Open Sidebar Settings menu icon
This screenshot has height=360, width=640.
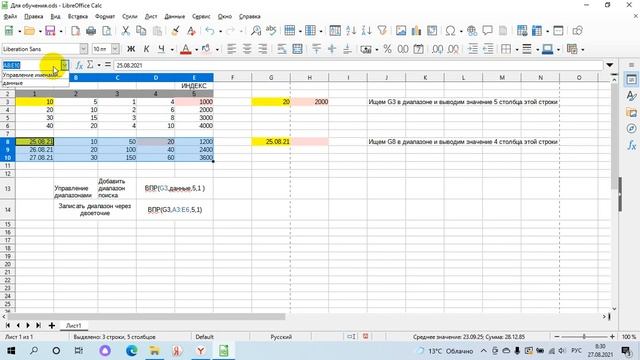[631, 65]
